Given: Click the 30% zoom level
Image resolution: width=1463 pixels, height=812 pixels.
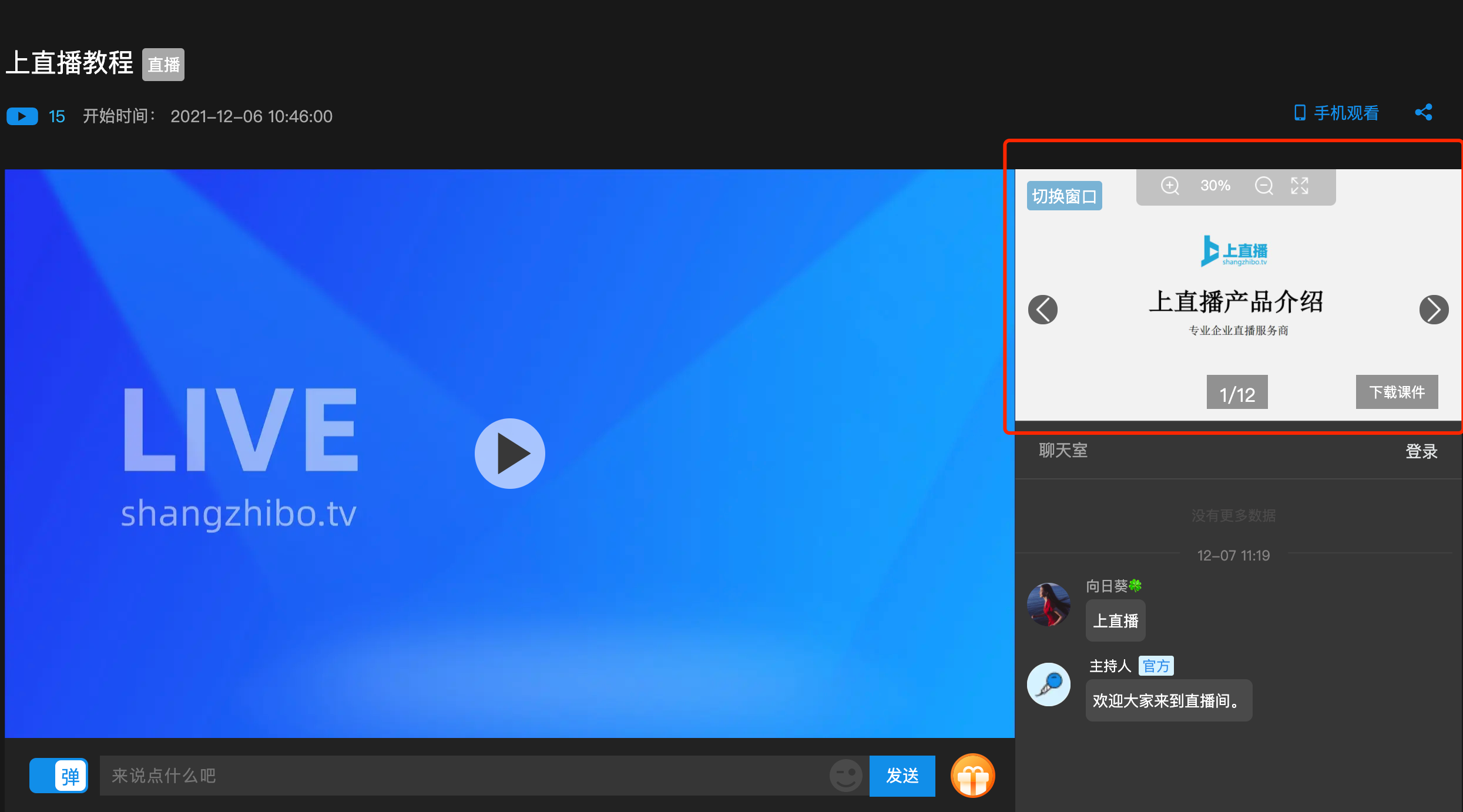Looking at the screenshot, I should (x=1216, y=186).
